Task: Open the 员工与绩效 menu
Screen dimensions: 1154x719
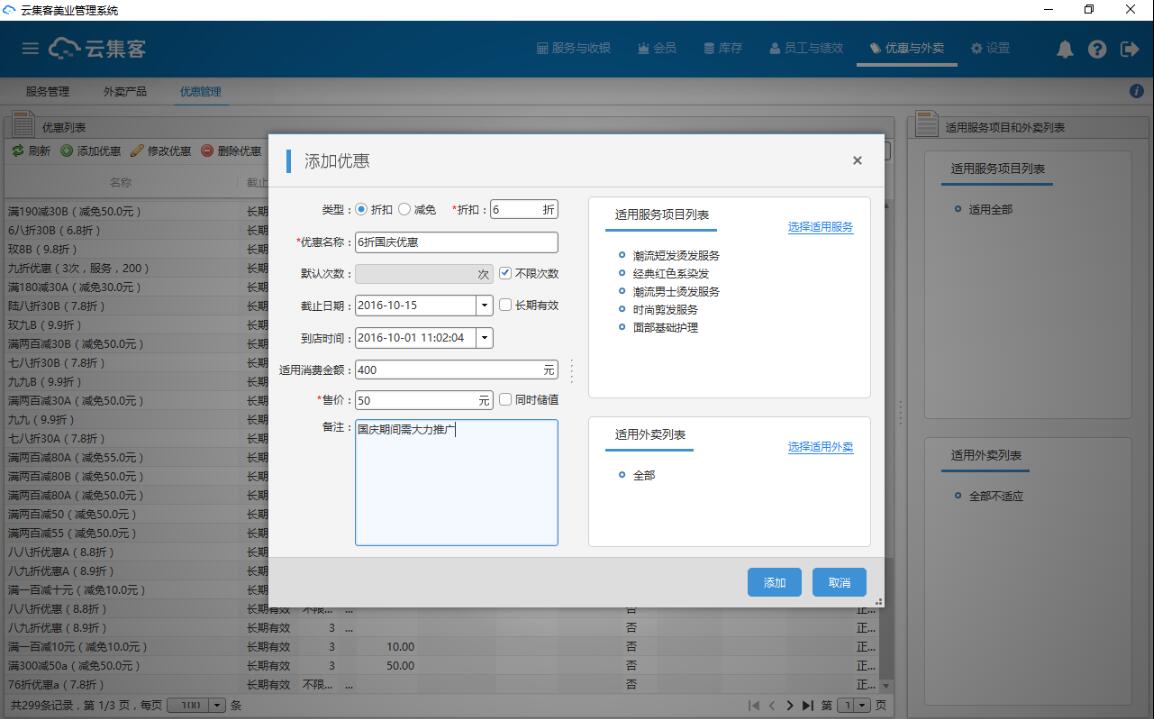Action: 806,48
